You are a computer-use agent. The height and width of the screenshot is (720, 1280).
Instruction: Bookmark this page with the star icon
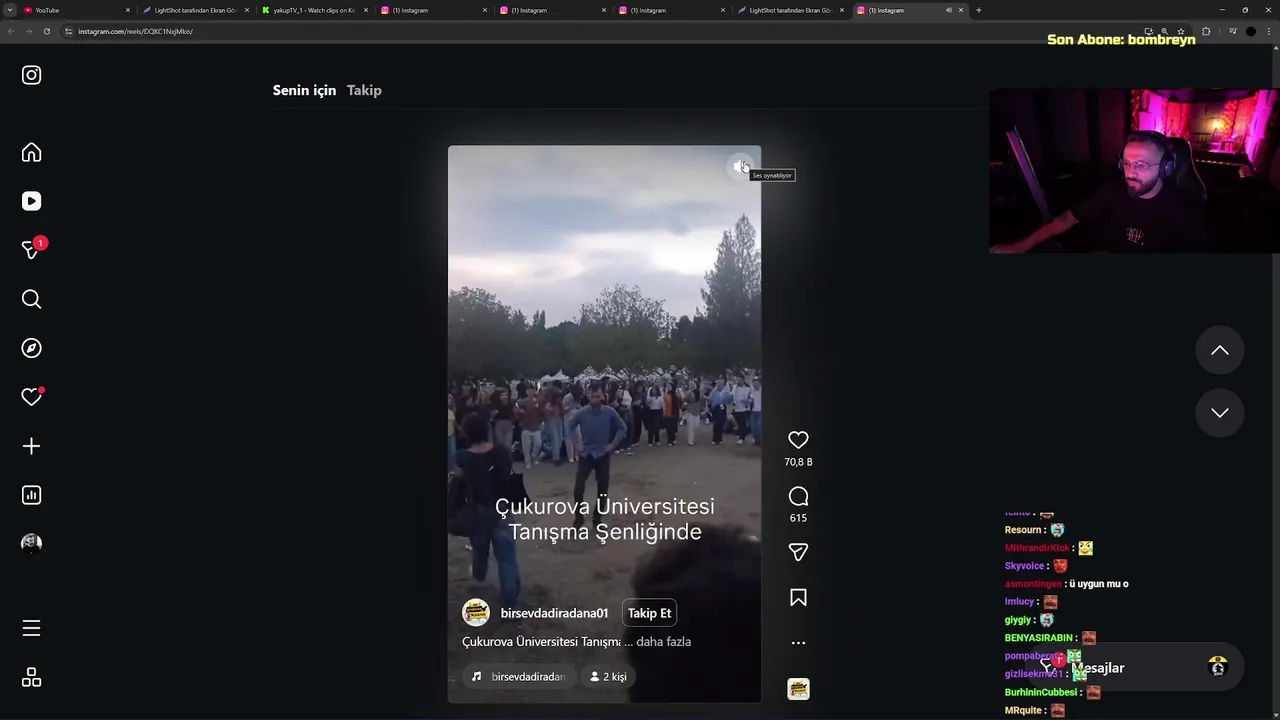[x=1180, y=31]
